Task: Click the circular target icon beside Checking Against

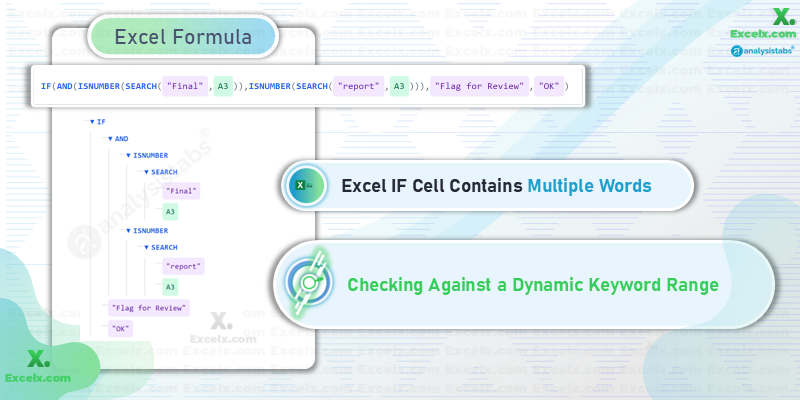Action: [308, 282]
